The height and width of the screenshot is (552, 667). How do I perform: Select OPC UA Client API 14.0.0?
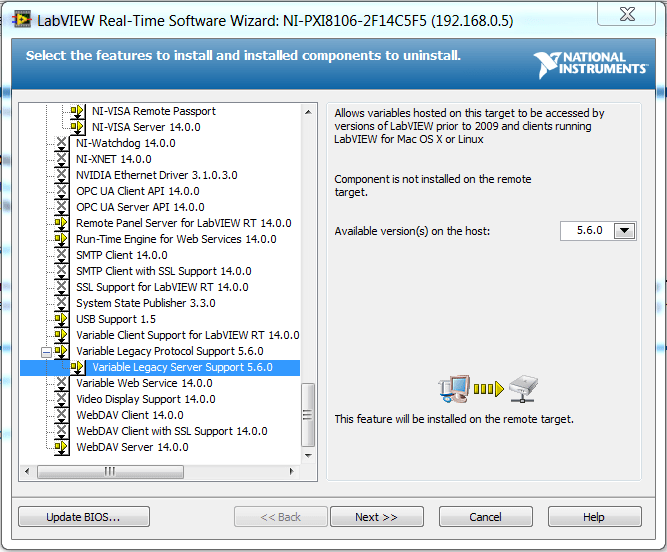[x=138, y=191]
